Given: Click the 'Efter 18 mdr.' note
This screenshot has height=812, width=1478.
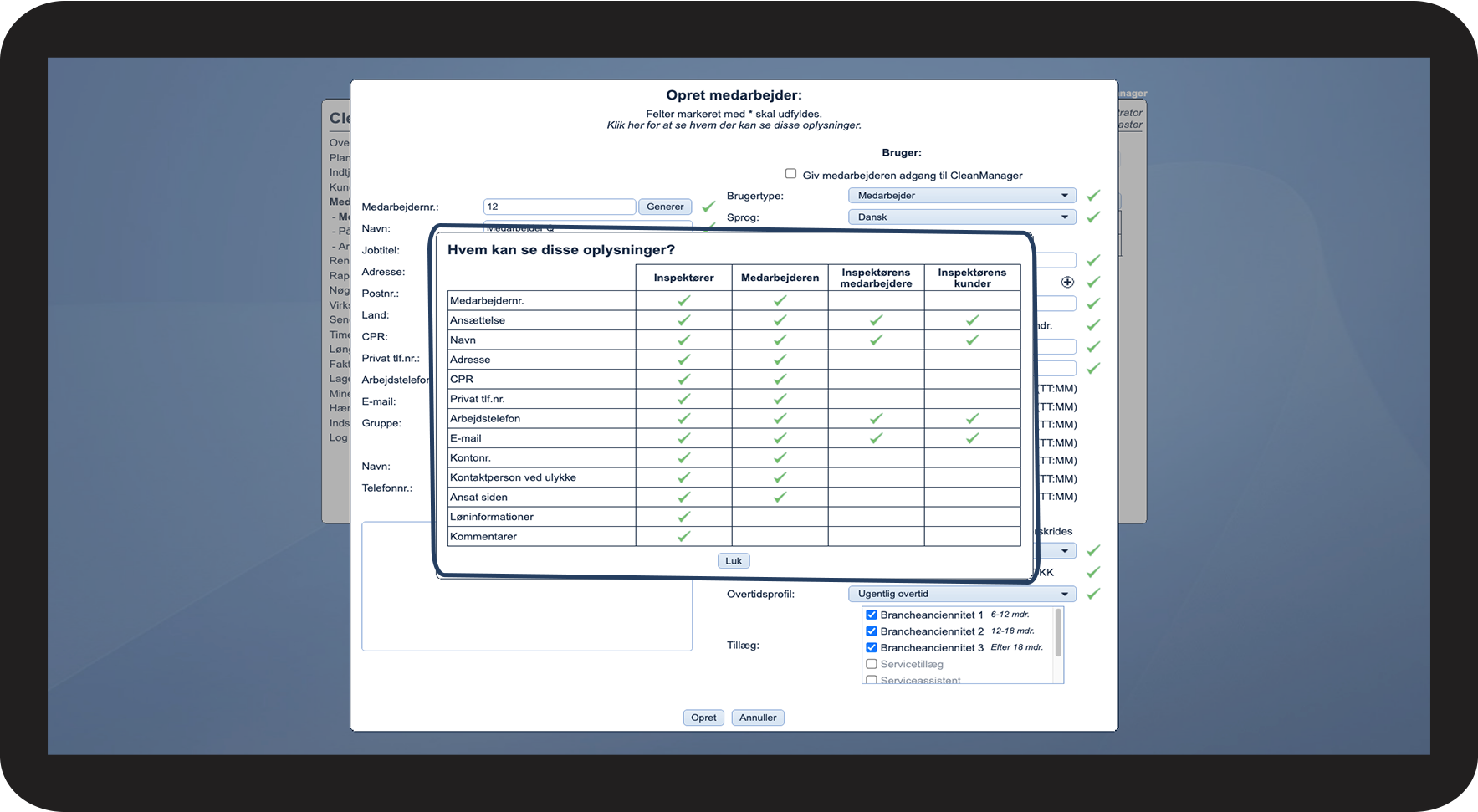Looking at the screenshot, I should pos(1017,647).
